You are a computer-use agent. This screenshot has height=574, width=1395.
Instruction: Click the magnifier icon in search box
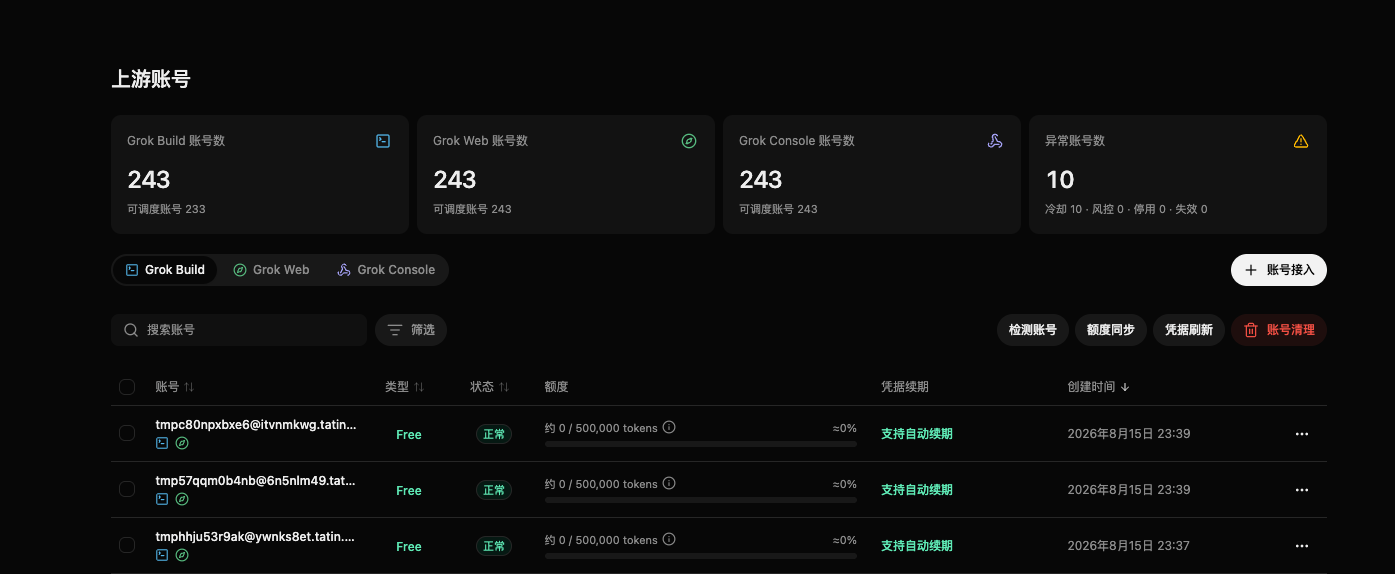click(131, 330)
